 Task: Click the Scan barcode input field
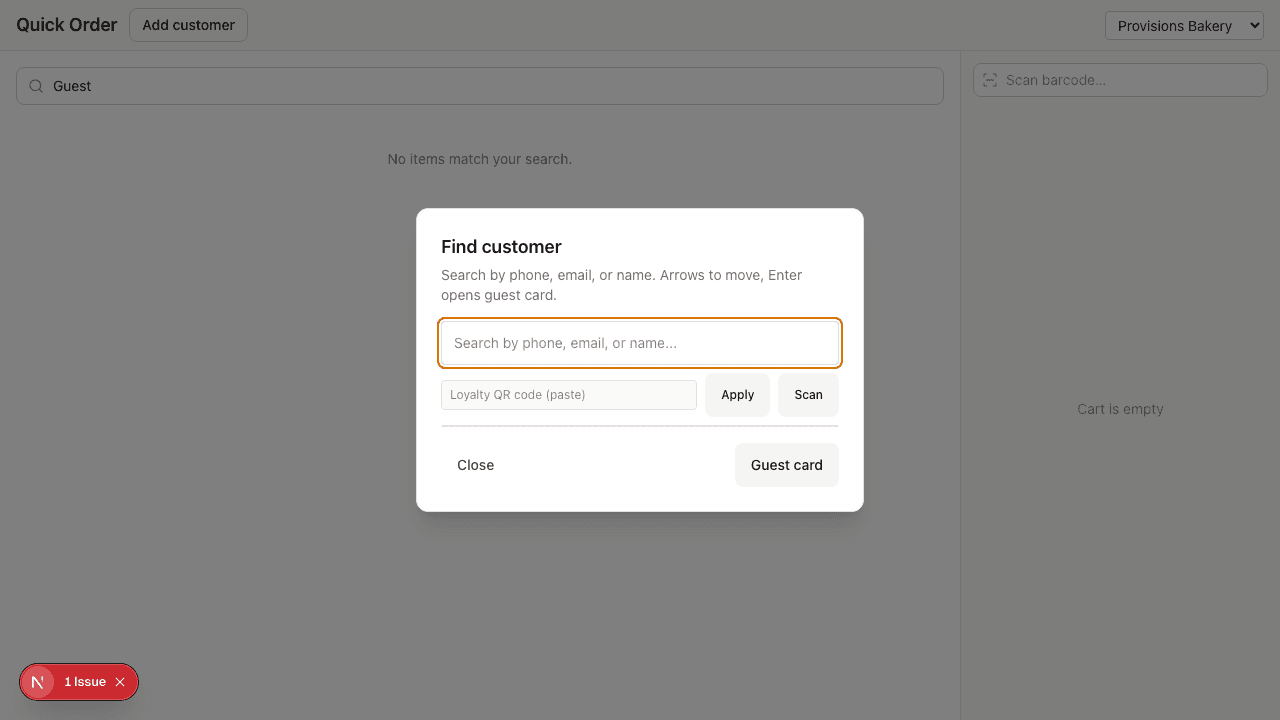(x=1120, y=80)
